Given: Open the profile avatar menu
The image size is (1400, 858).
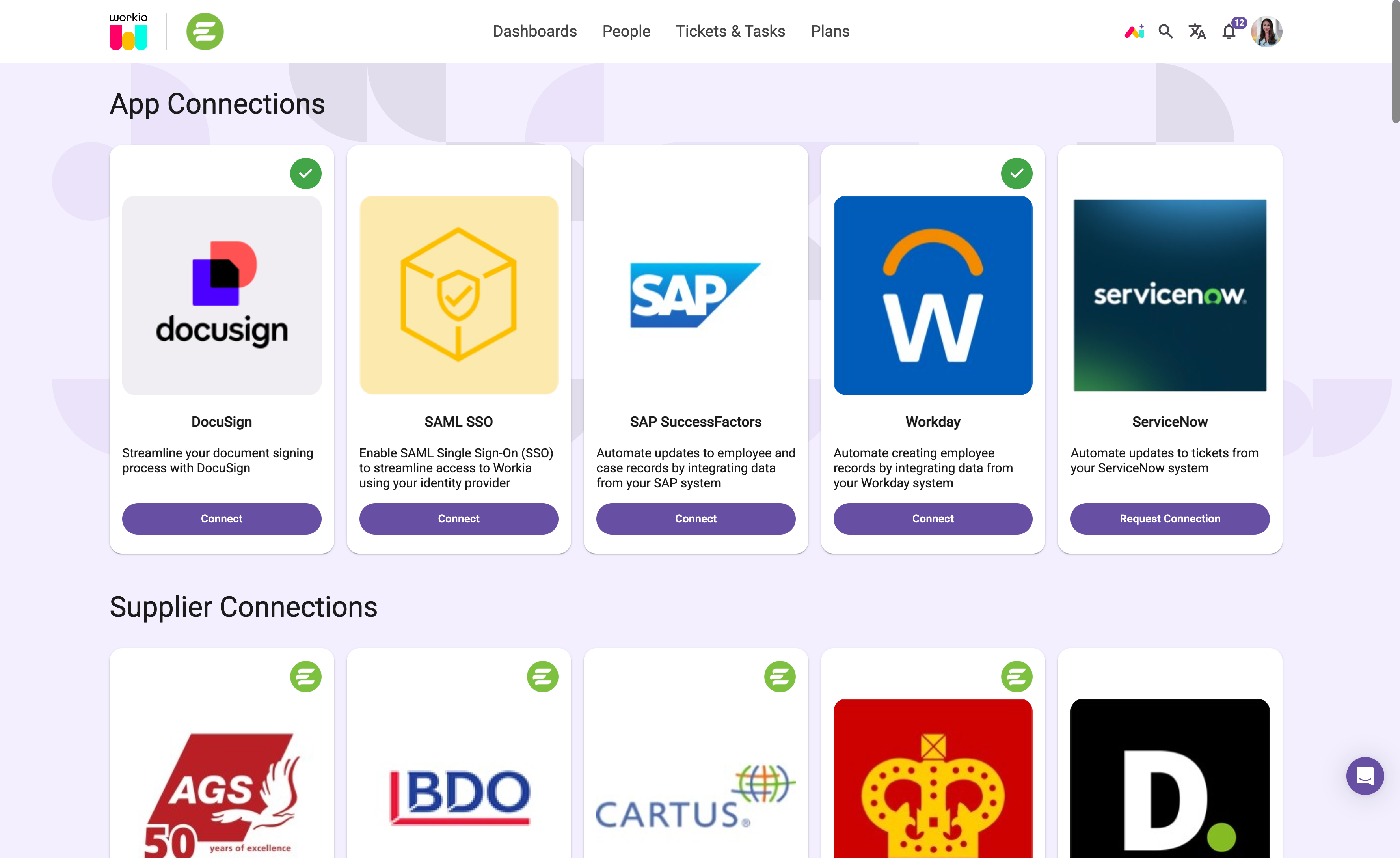Looking at the screenshot, I should pyautogui.click(x=1266, y=31).
